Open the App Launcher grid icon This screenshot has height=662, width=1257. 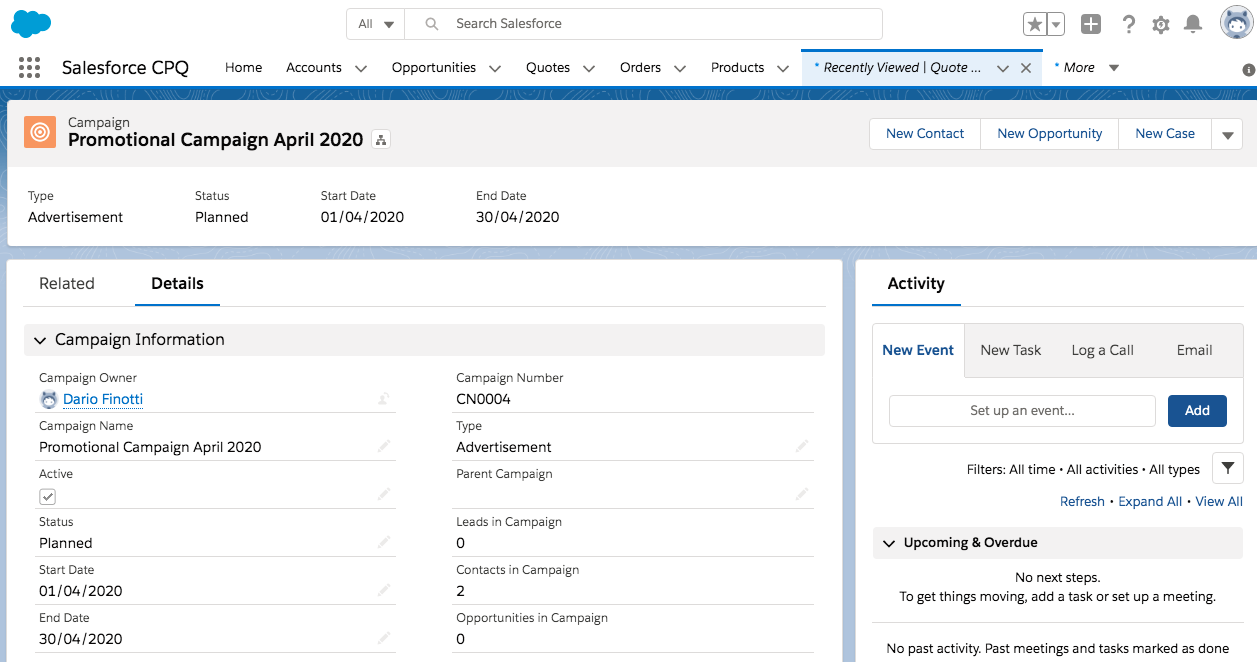30,68
